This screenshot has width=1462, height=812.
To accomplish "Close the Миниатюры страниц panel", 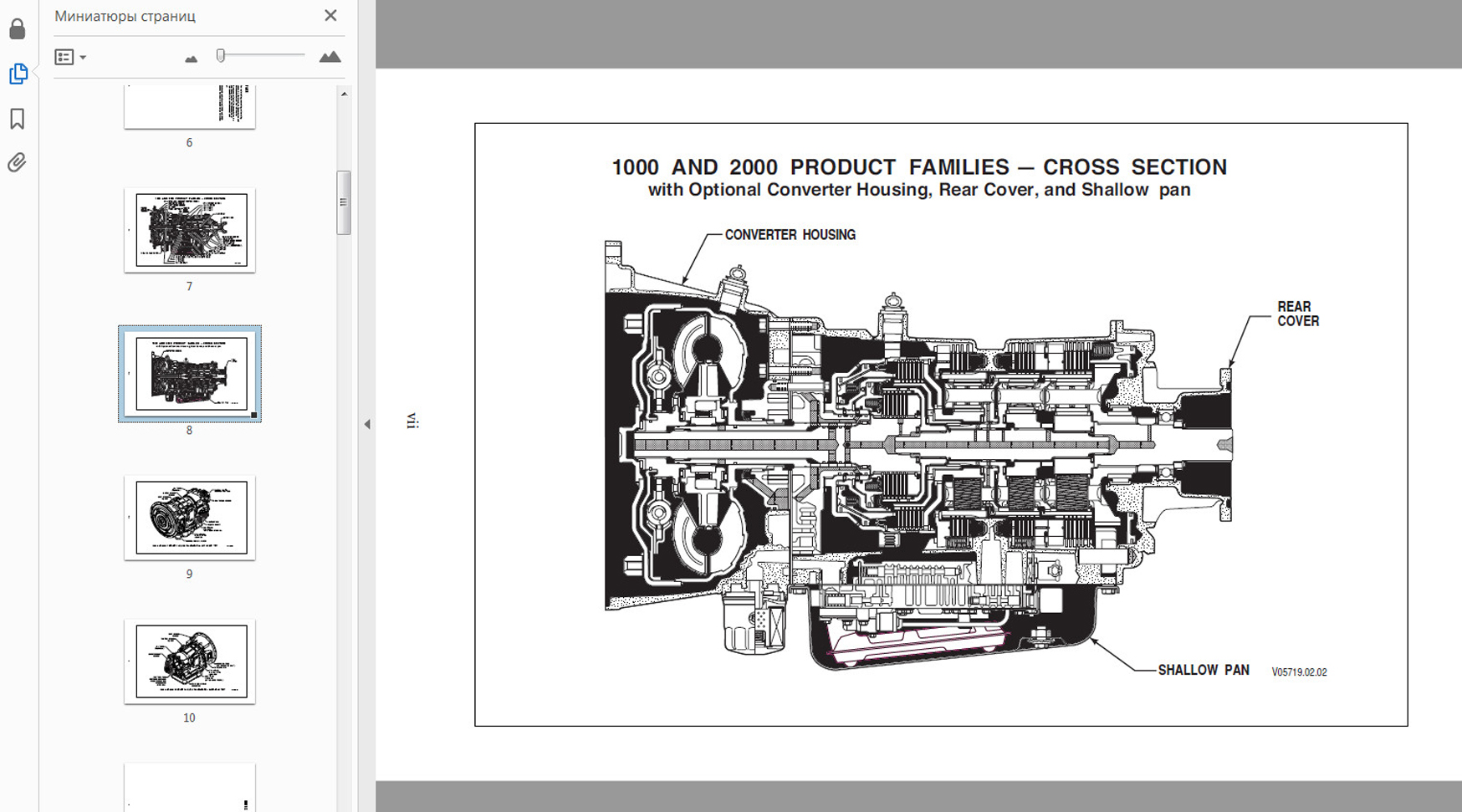I will point(330,16).
